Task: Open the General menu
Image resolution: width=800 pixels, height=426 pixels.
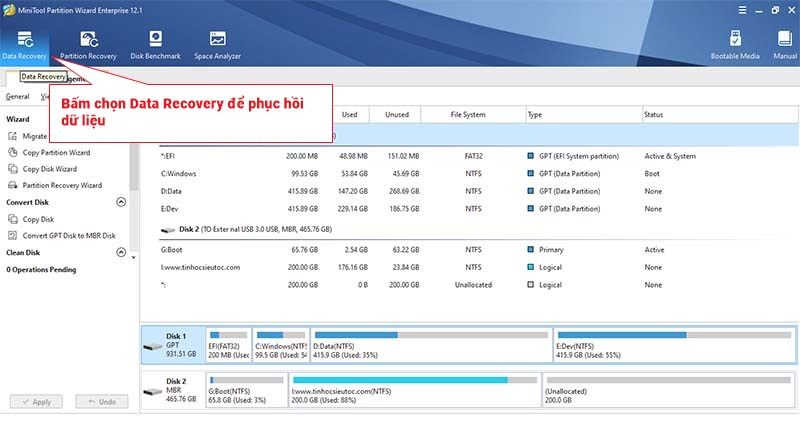Action: tap(17, 96)
